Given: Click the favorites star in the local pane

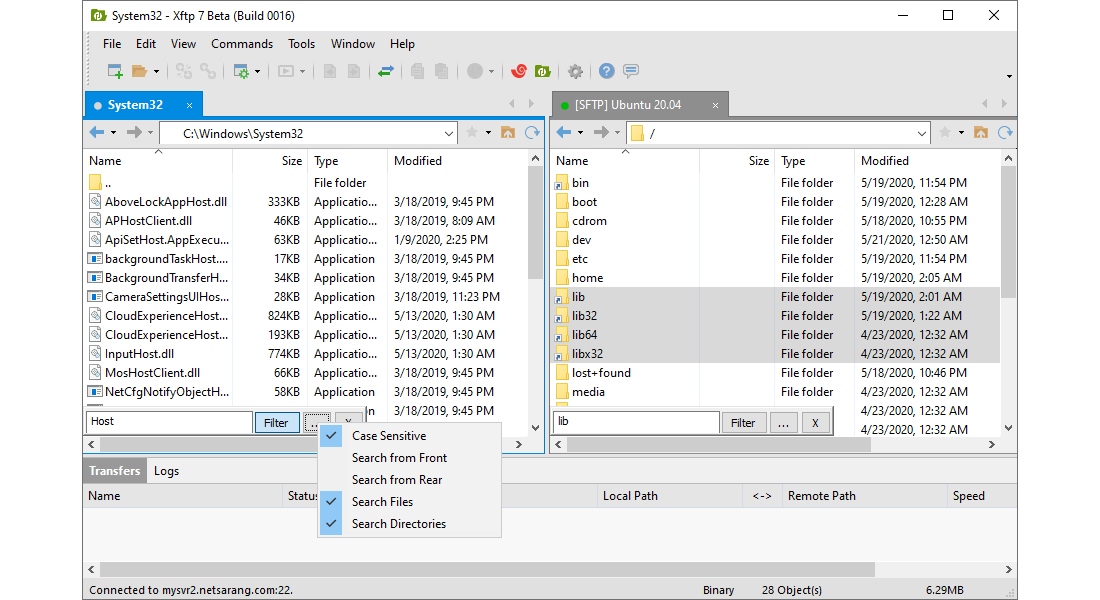Looking at the screenshot, I should [x=472, y=133].
